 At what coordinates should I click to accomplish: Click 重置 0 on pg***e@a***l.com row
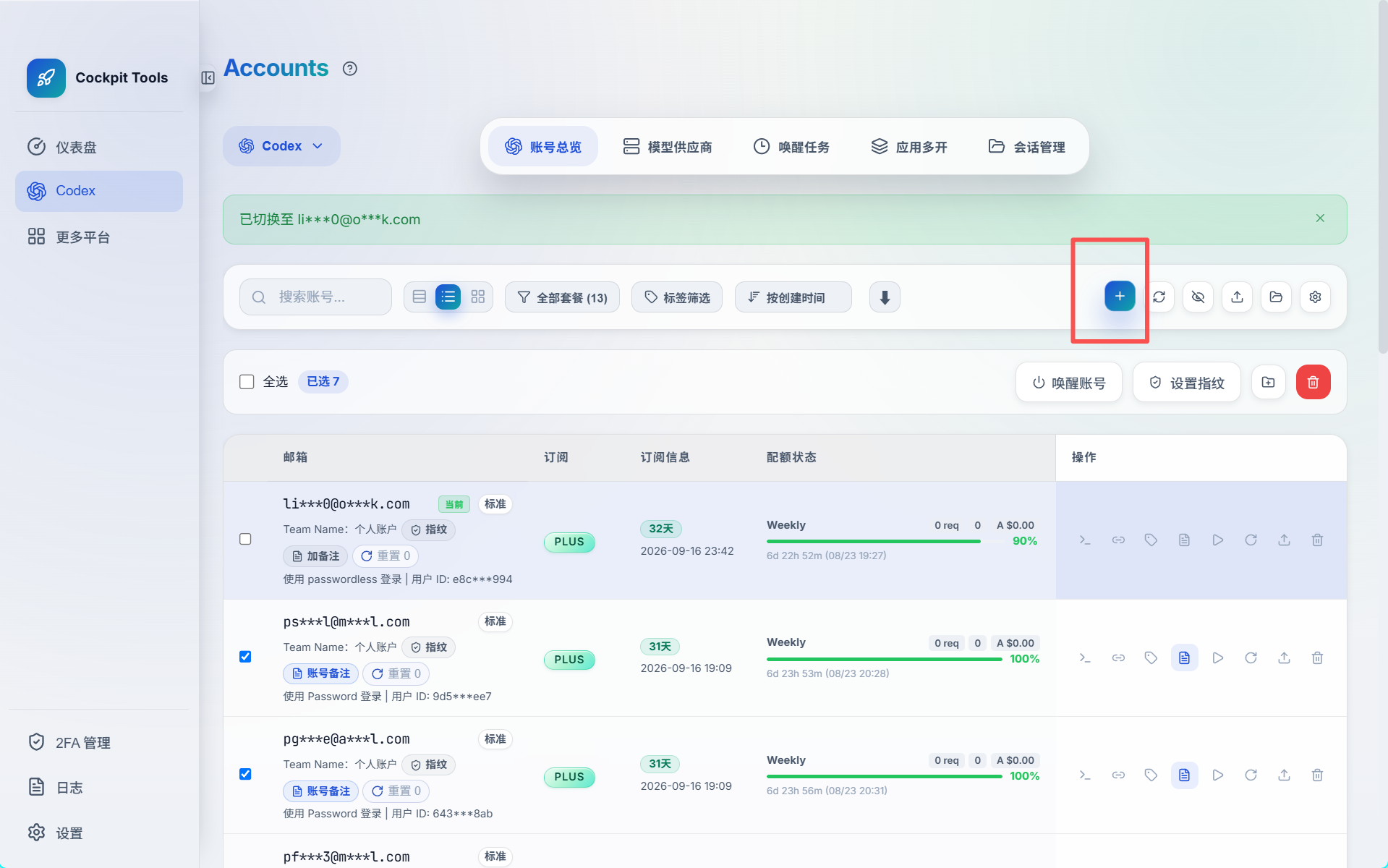(x=396, y=791)
